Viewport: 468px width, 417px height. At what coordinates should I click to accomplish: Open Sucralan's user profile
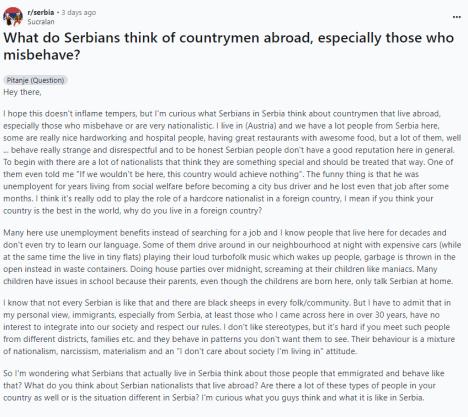point(41,22)
